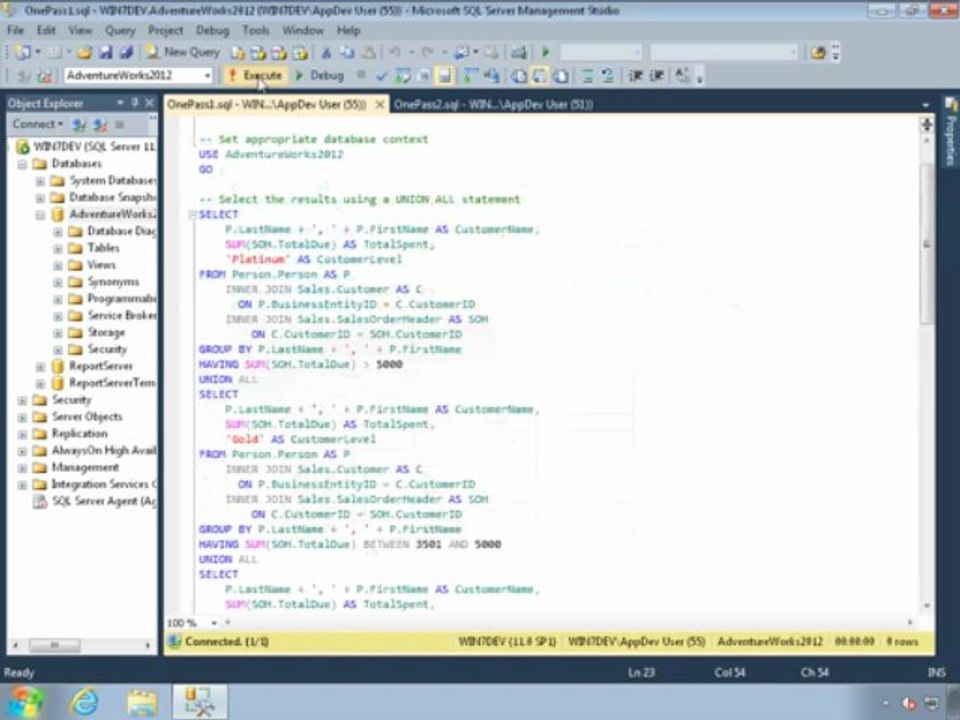Specify Values for Template Parameters icon
Viewport: 960px width, 720px height.
681,76
